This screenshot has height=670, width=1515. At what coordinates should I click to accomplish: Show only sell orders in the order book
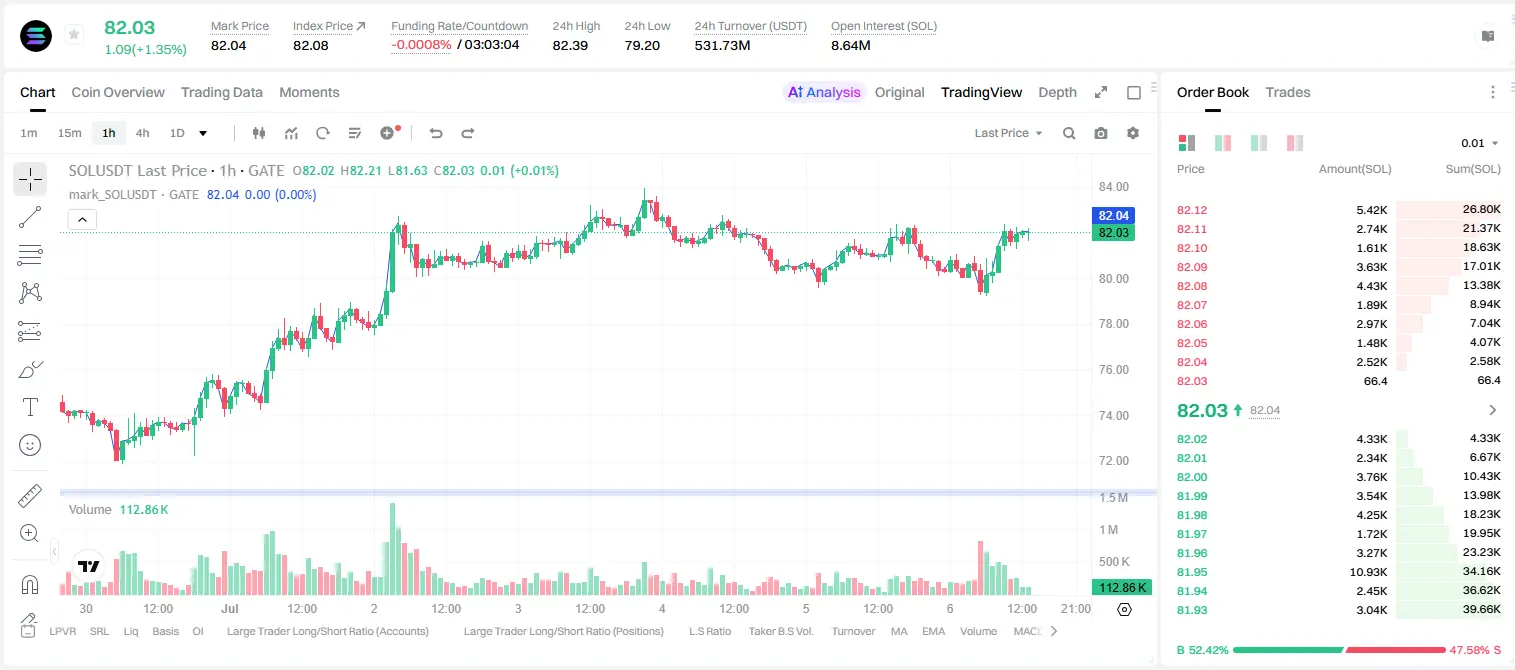coord(1295,143)
